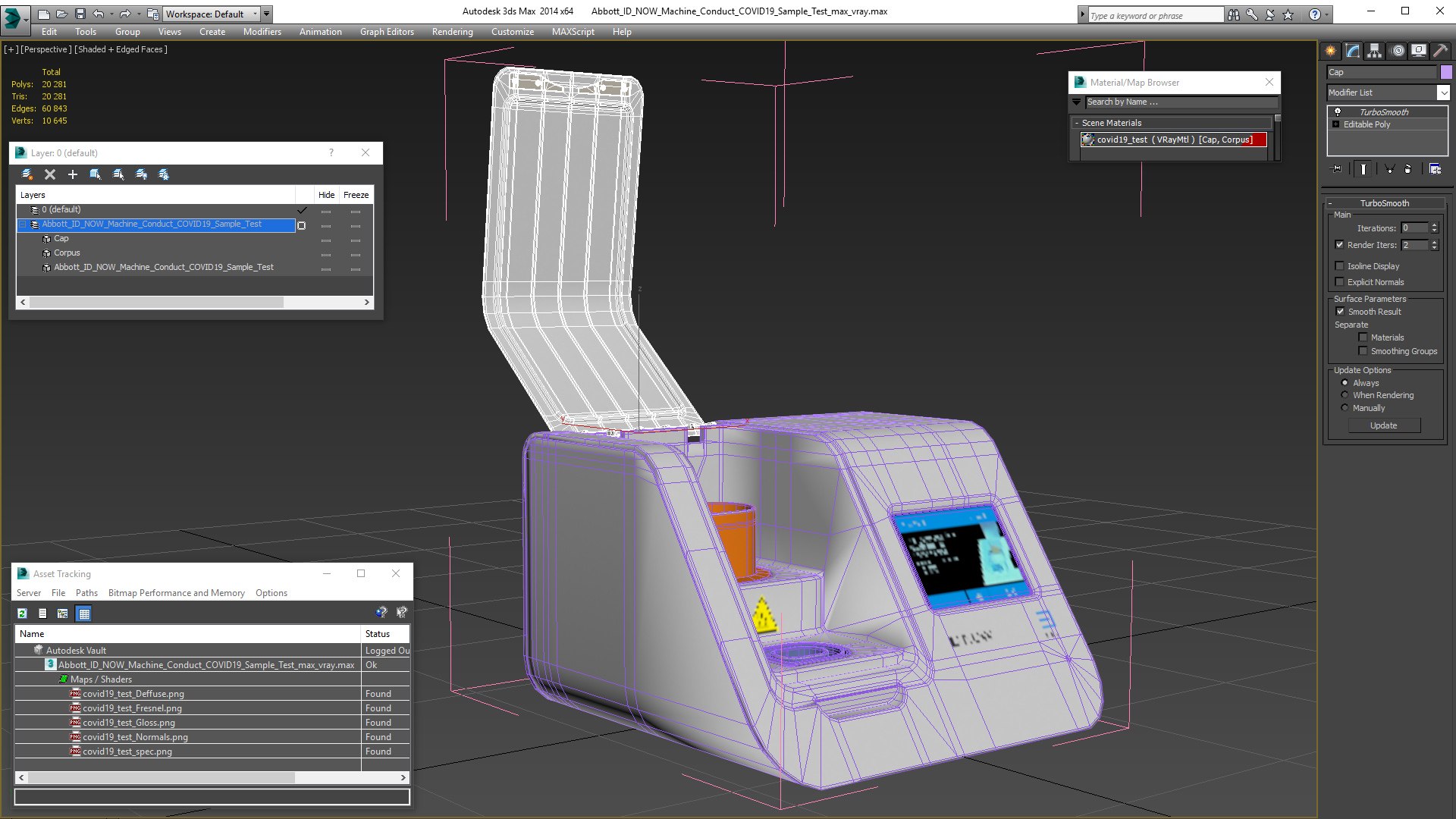
Task: Enable Explicit Normals checkbox
Action: coord(1339,282)
